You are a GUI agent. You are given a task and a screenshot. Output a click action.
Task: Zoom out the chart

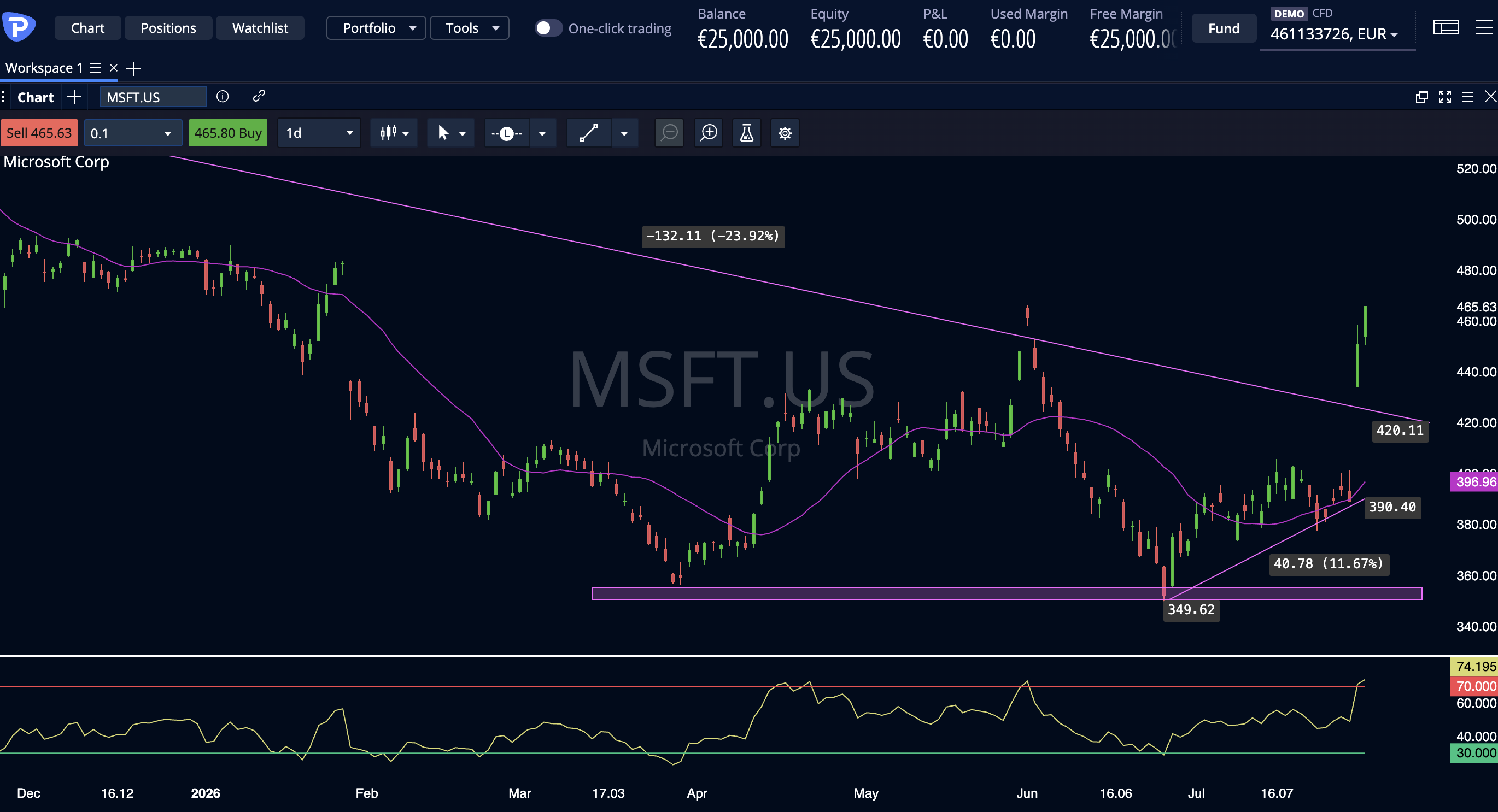[x=669, y=133]
